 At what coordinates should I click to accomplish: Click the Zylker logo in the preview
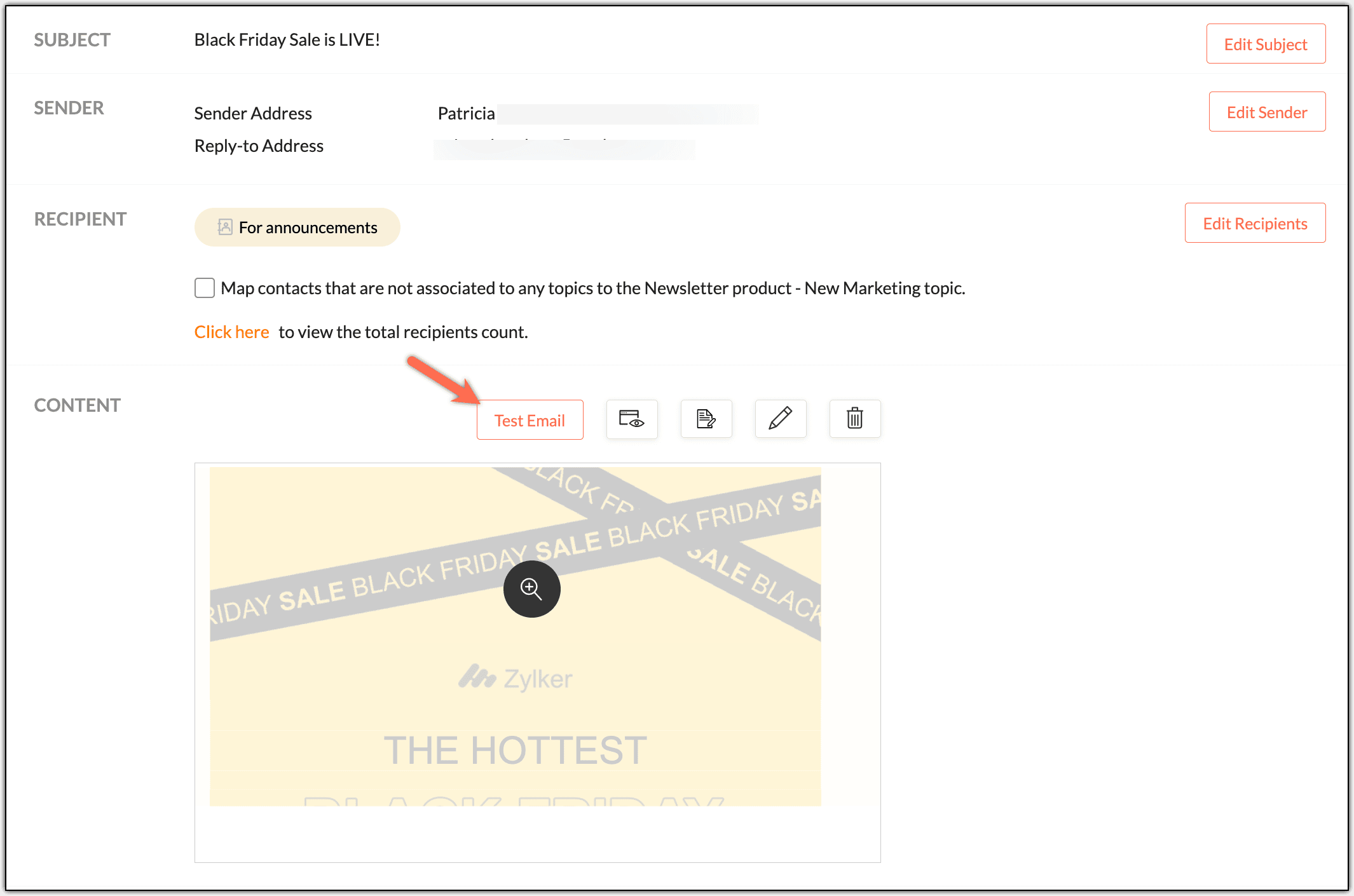(516, 677)
